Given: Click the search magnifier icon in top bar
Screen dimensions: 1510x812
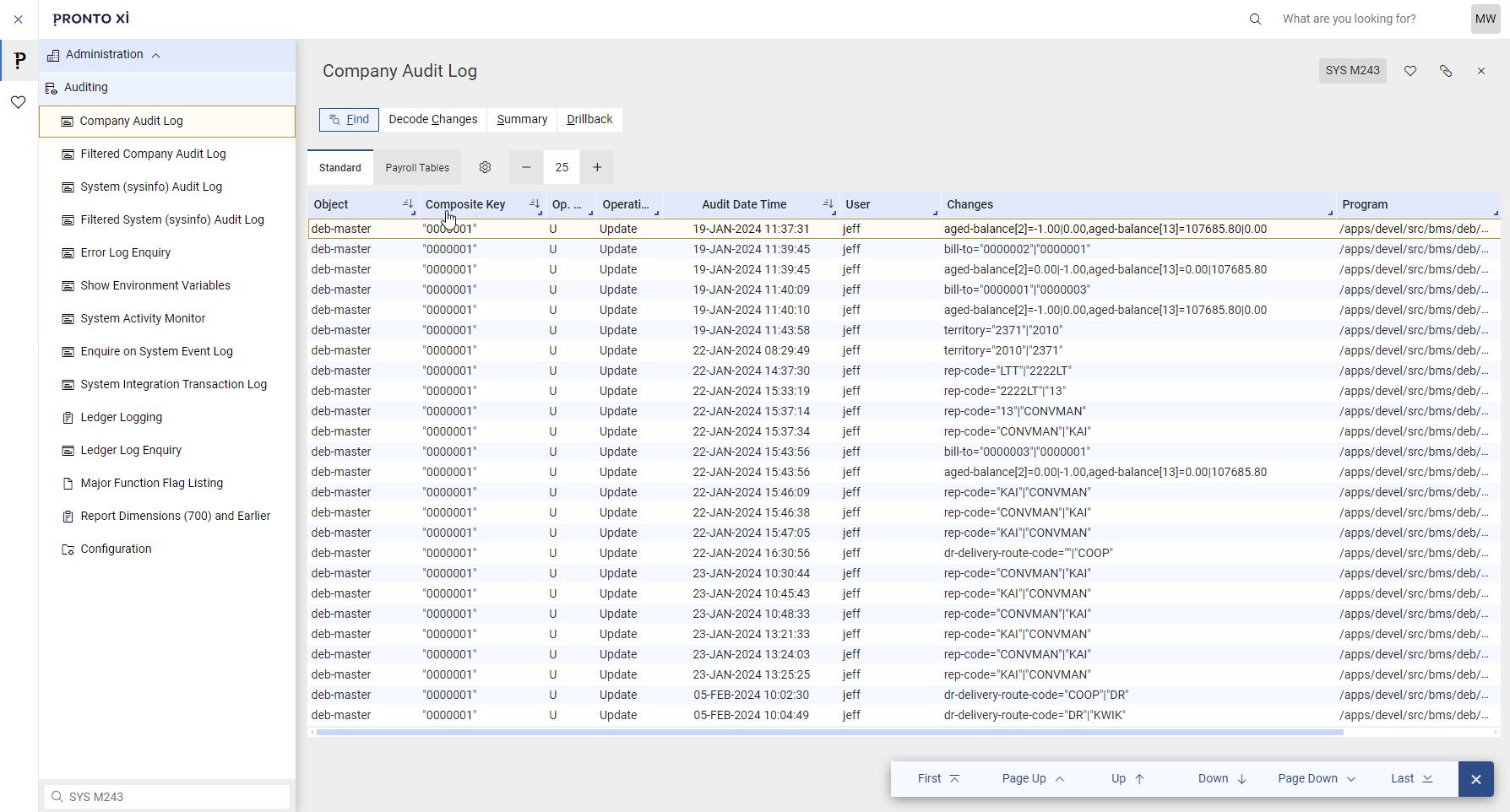Looking at the screenshot, I should tap(1255, 19).
